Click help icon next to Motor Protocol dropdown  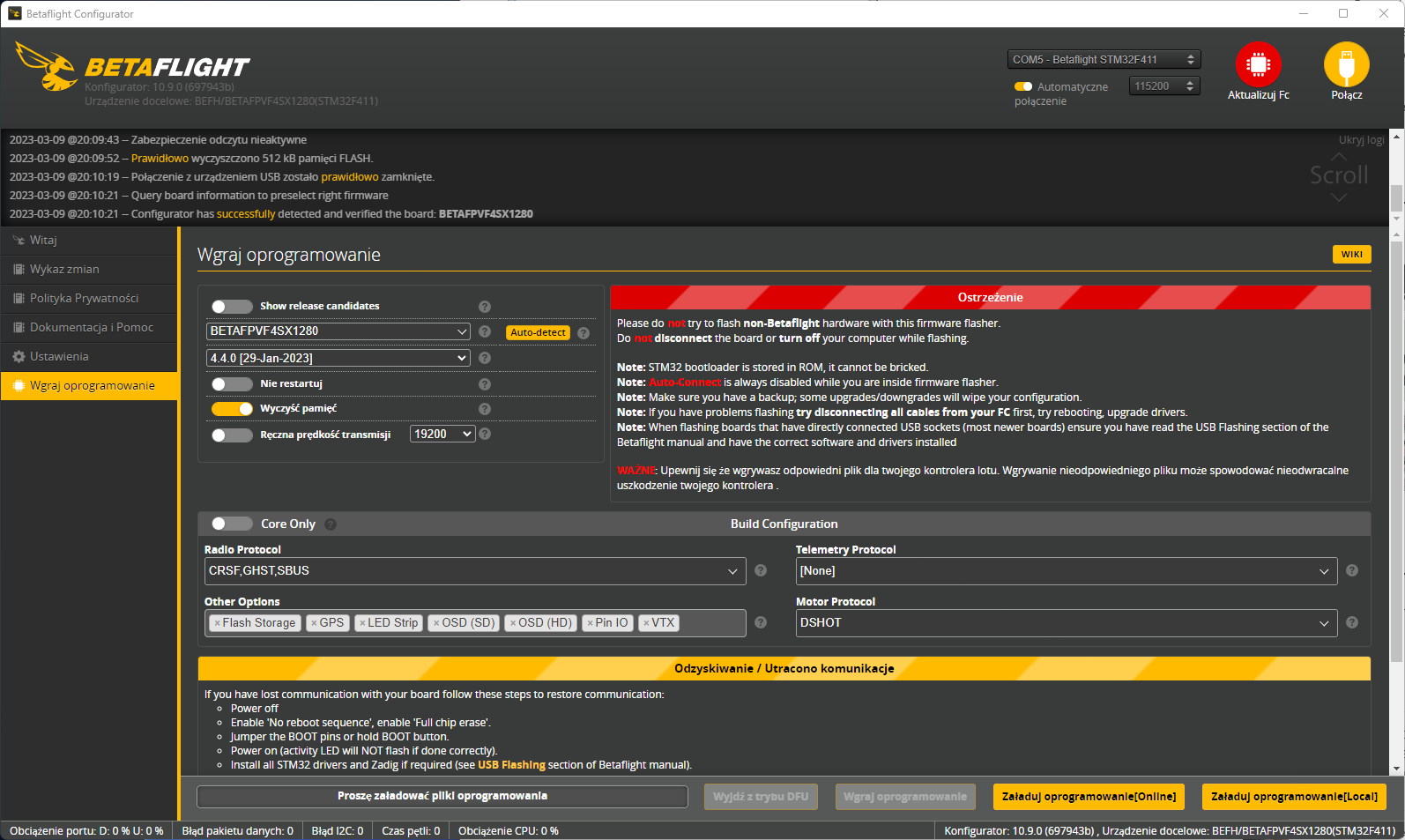pyautogui.click(x=1352, y=623)
